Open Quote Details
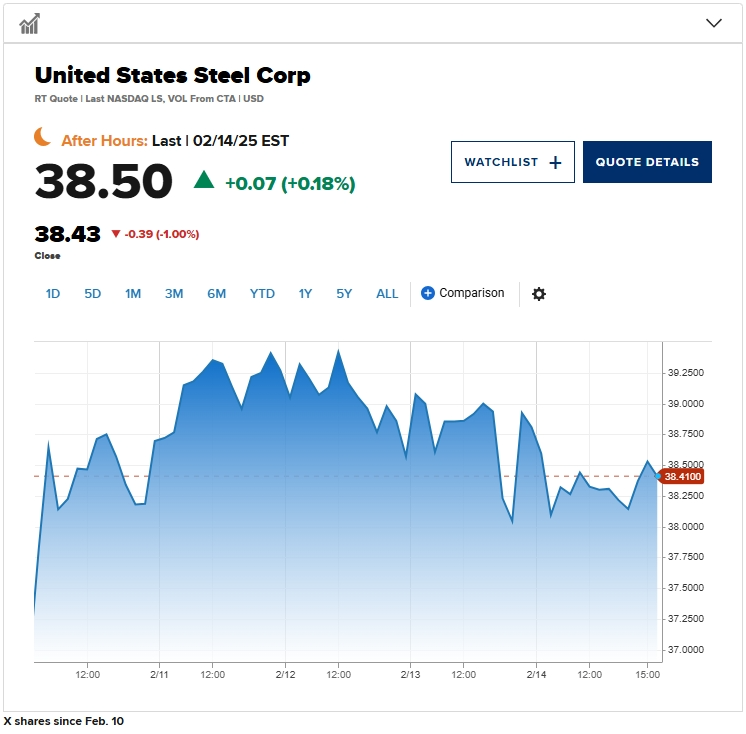The width and height of the screenshot is (746, 734). 647,162
